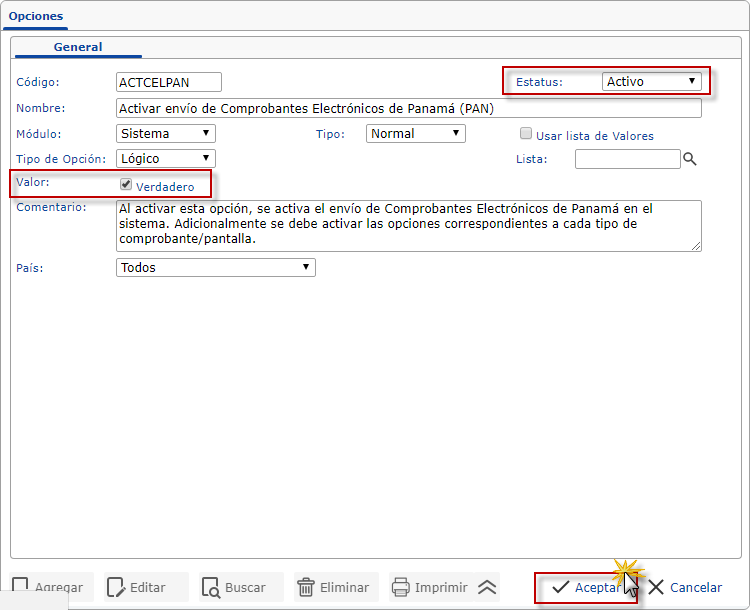753x610 pixels.
Task: Click inside the Comentario text area
Action: coord(409,226)
